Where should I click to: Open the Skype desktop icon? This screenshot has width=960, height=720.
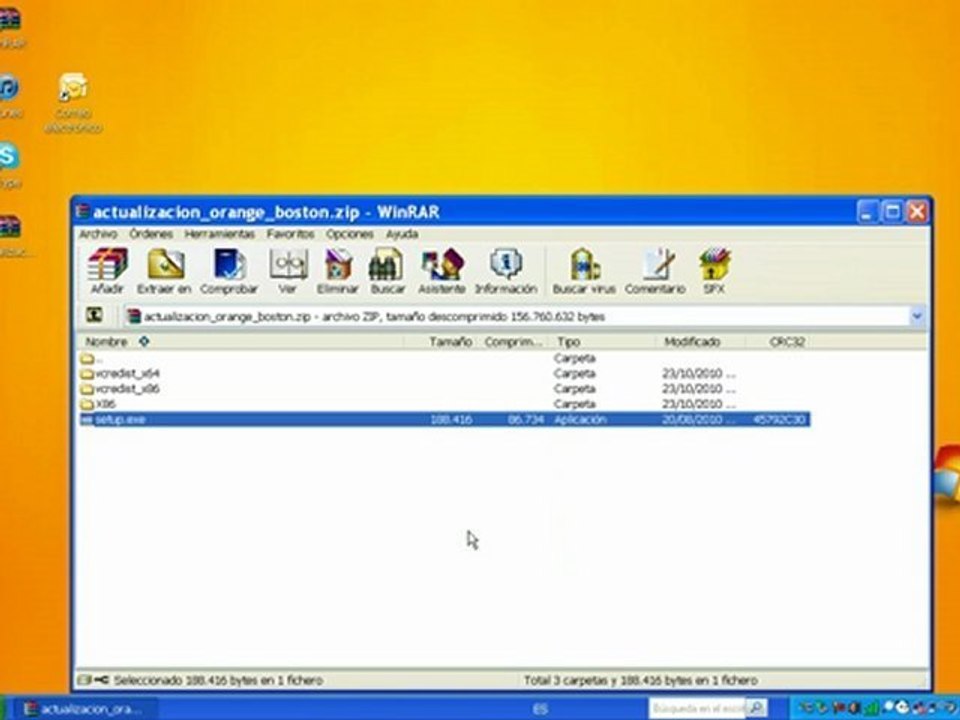[x=9, y=166]
